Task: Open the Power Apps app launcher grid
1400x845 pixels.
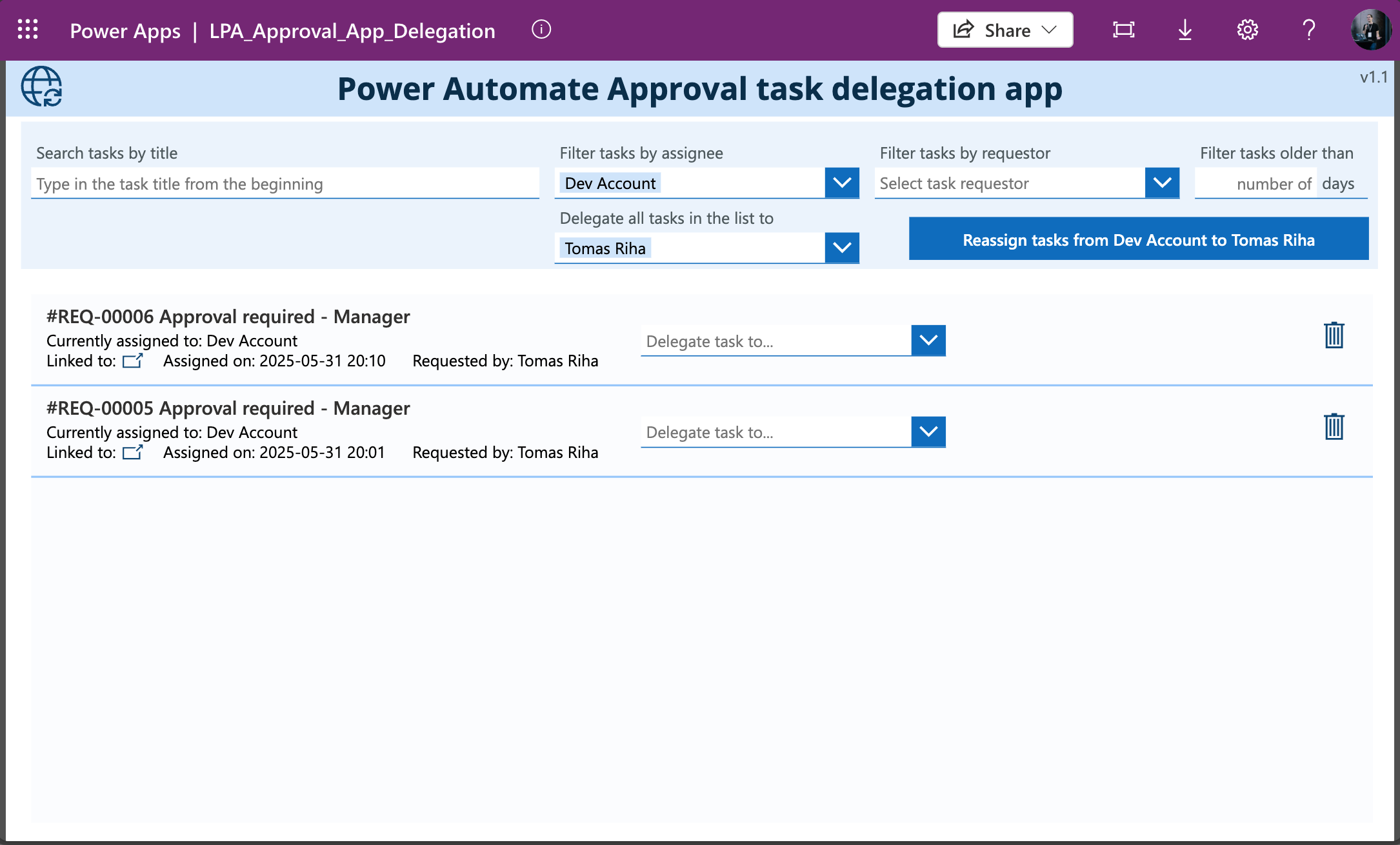Action: (28, 30)
